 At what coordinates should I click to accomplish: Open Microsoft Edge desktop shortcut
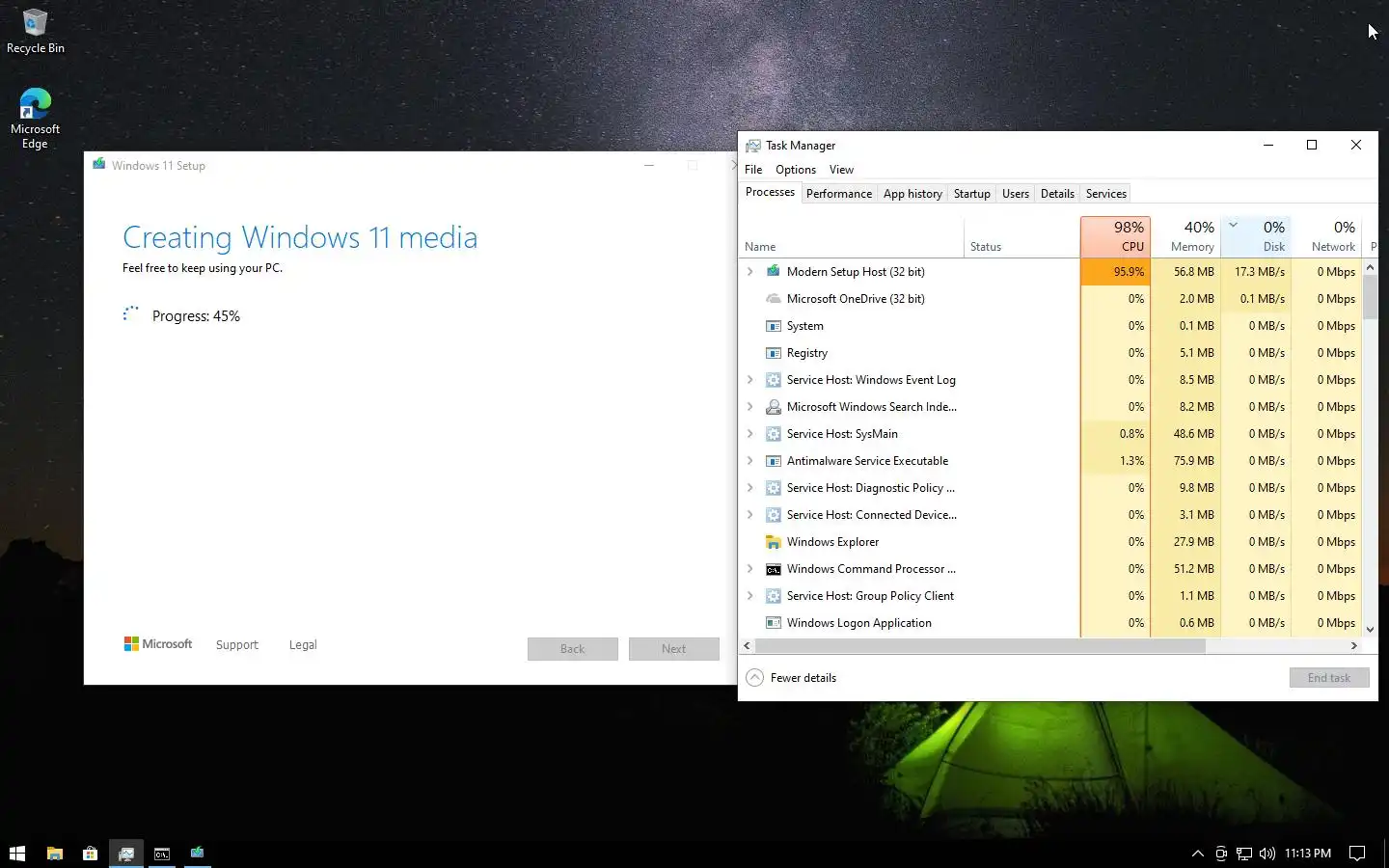pyautogui.click(x=35, y=118)
